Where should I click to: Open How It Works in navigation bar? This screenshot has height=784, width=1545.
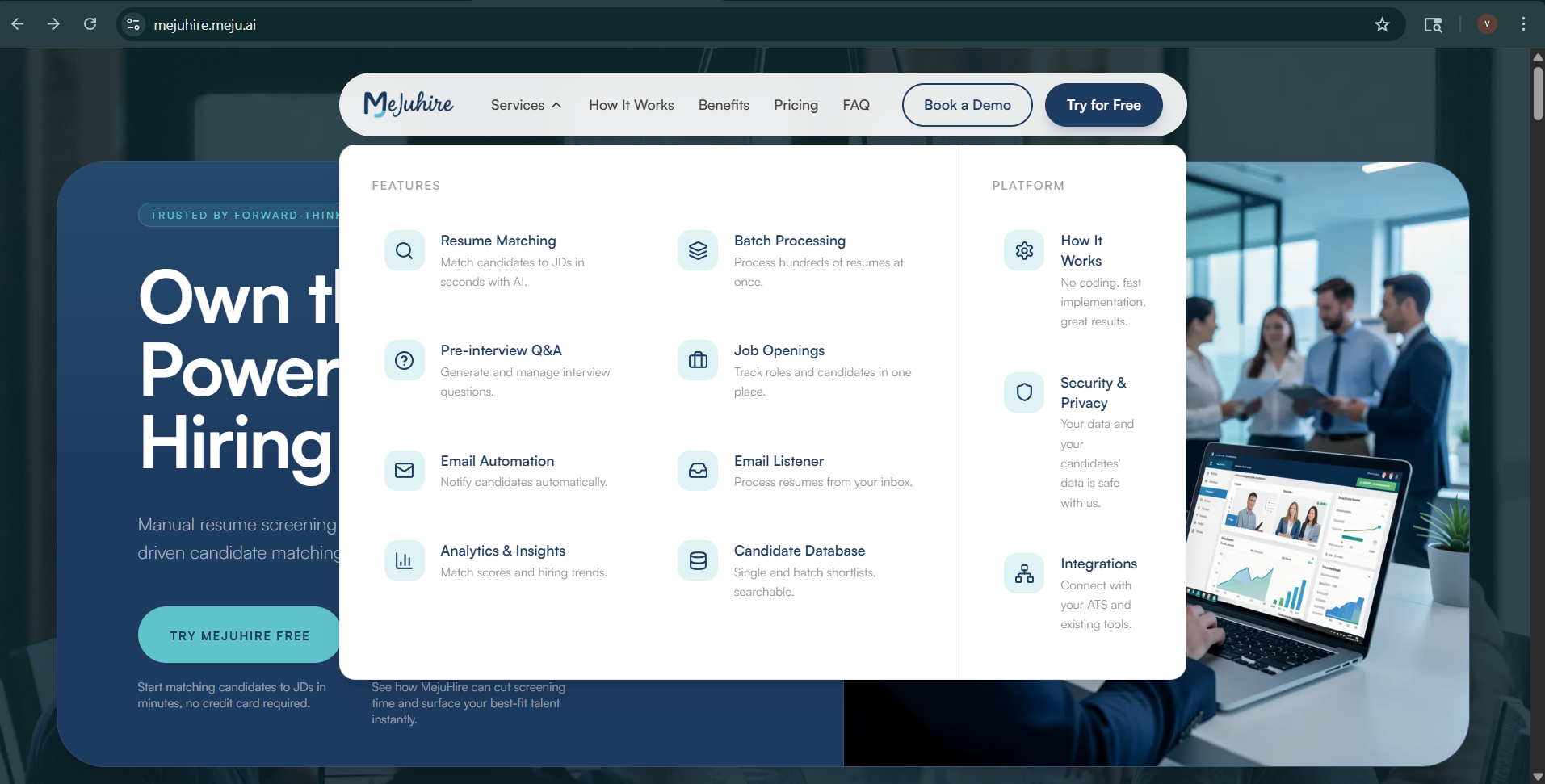[x=632, y=105]
